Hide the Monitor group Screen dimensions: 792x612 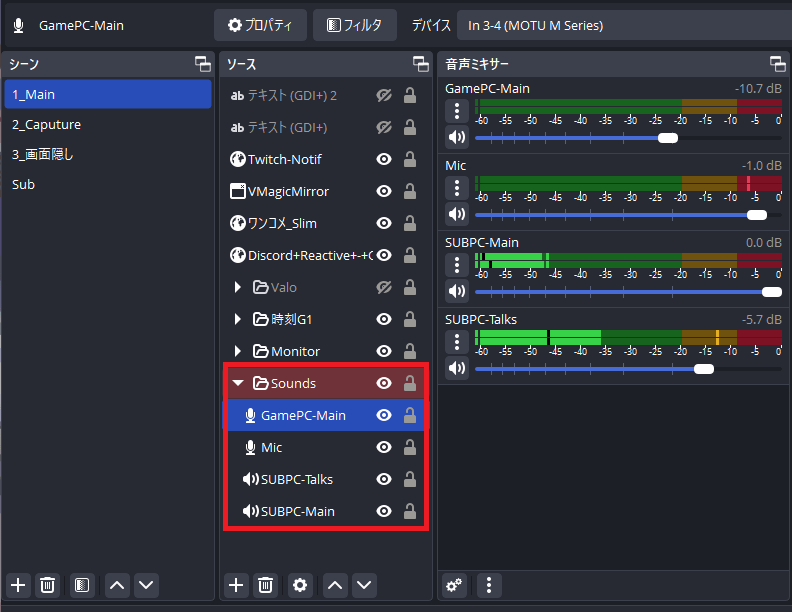tap(384, 351)
